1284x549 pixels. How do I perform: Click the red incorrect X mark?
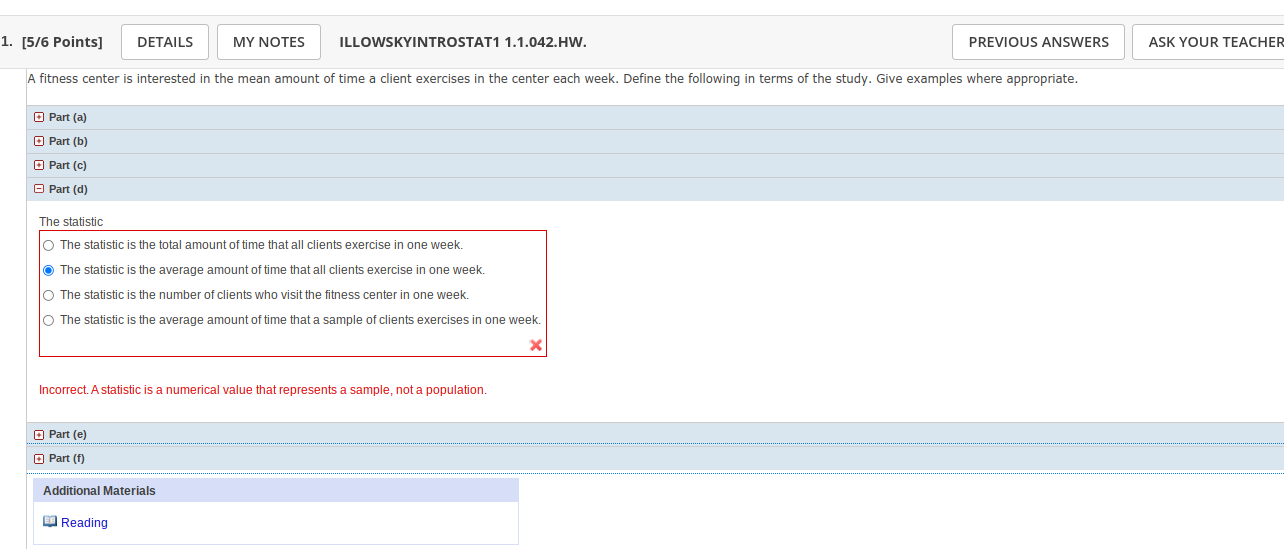click(536, 345)
